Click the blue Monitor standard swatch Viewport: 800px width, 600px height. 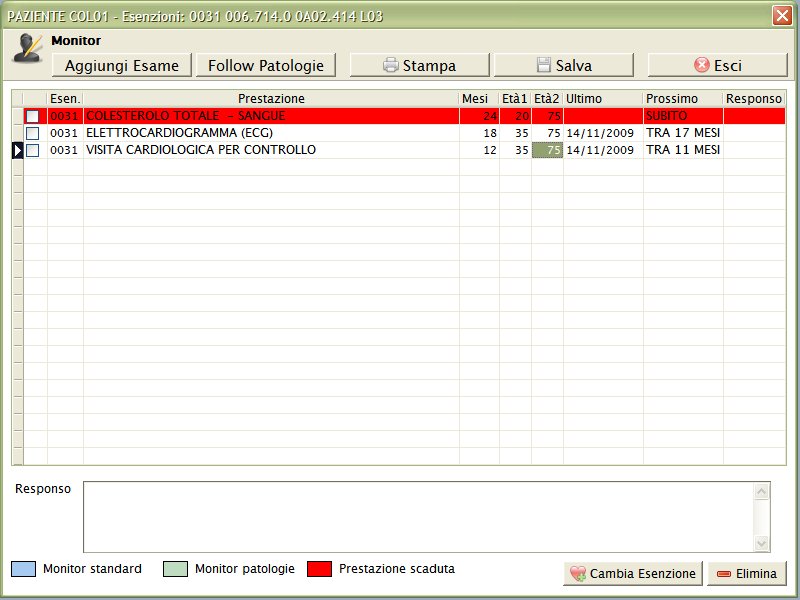(x=23, y=569)
